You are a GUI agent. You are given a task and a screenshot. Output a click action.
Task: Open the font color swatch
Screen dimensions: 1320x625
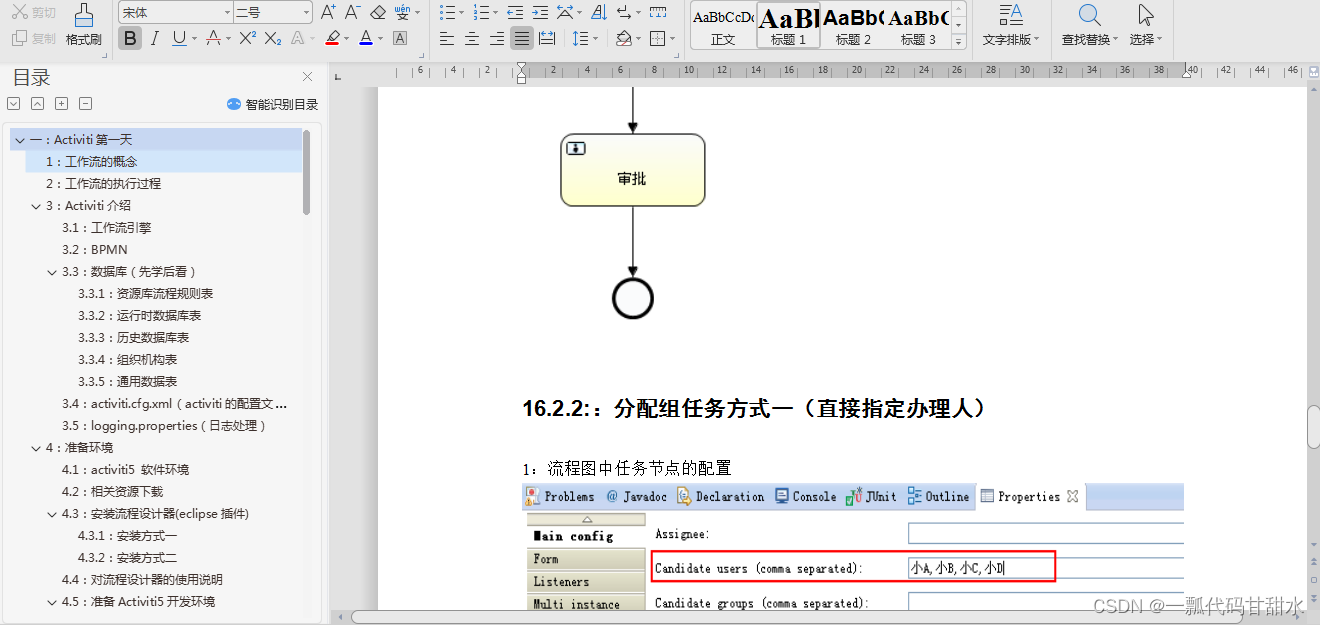(x=367, y=37)
